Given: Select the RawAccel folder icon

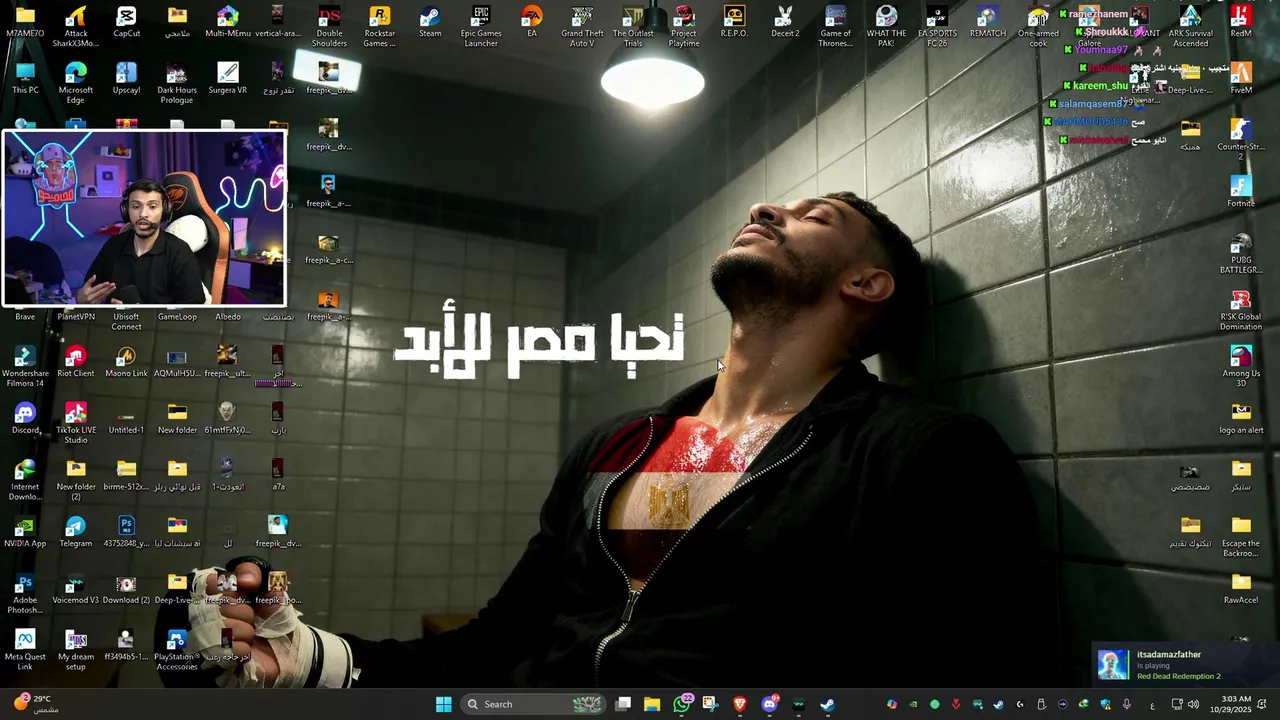Looking at the screenshot, I should (x=1241, y=589).
